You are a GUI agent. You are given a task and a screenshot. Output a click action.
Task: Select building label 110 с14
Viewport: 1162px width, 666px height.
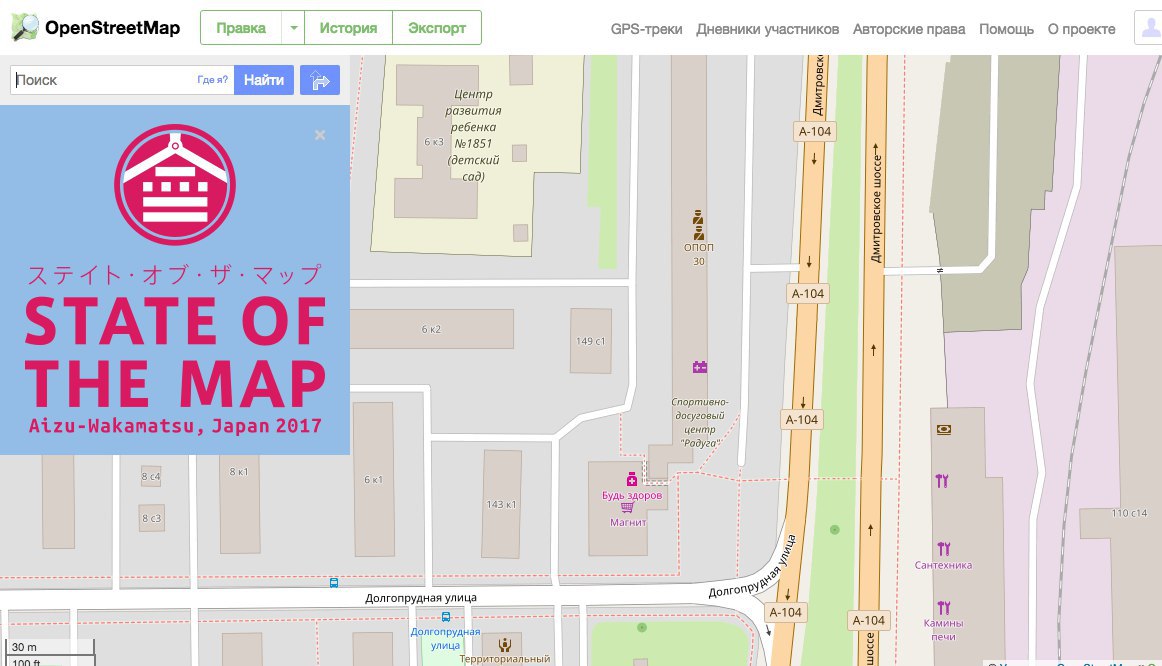(x=1129, y=513)
